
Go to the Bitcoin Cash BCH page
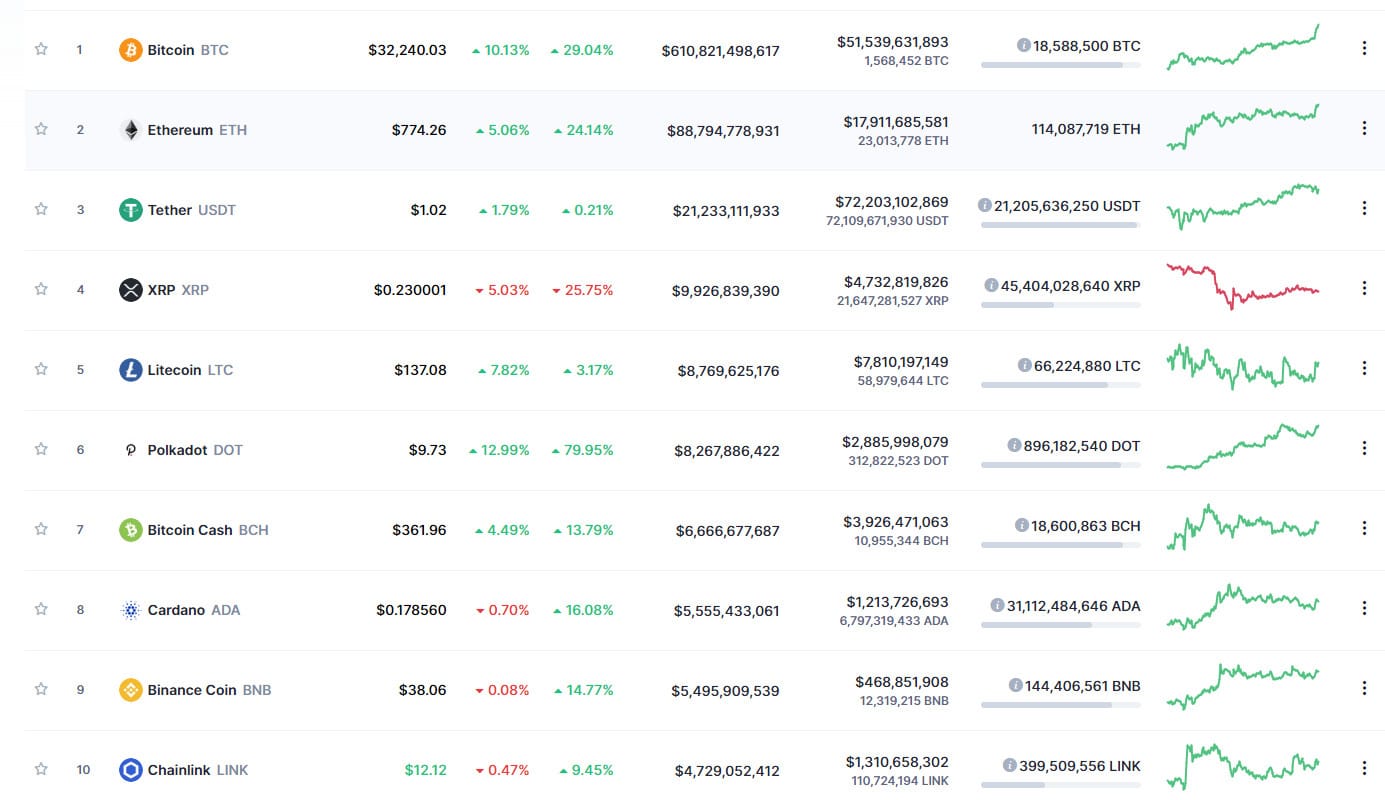click(208, 530)
